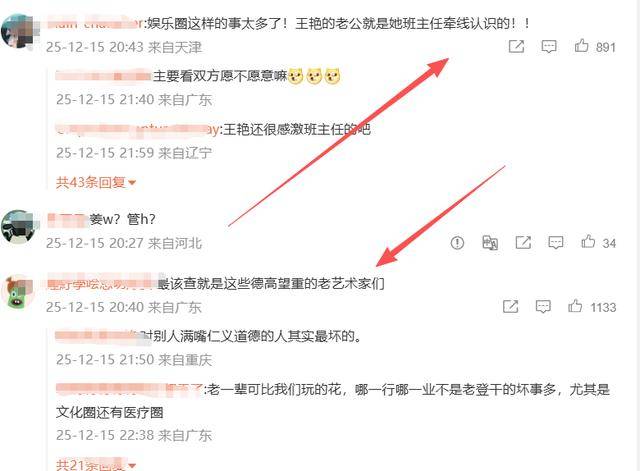Report the Hebei comment via exclamation icon
The image size is (640, 471).
(x=457, y=243)
